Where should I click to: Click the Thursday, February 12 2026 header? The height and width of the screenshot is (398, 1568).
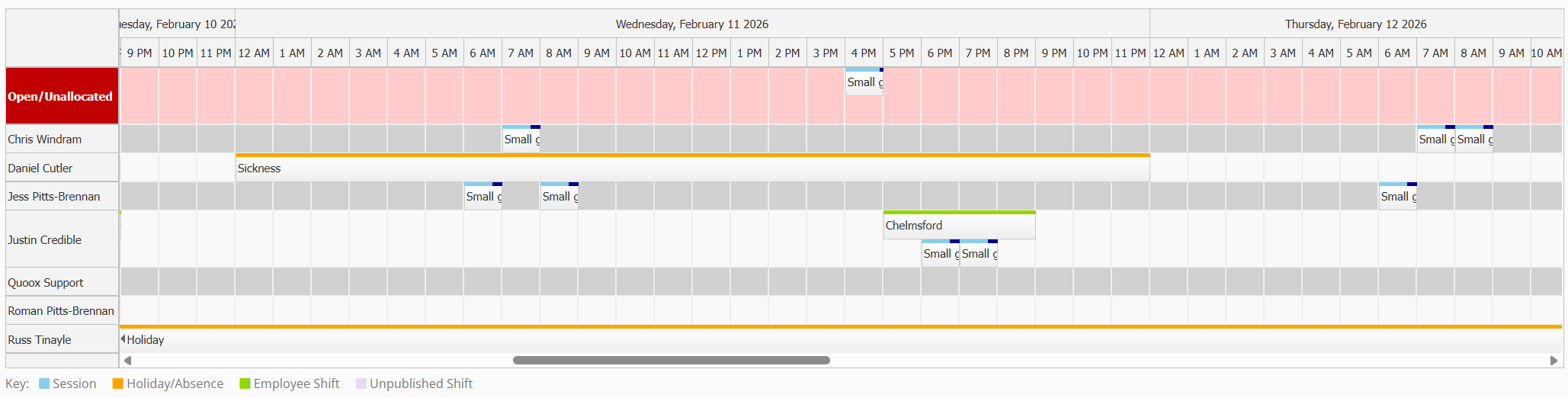point(1355,24)
